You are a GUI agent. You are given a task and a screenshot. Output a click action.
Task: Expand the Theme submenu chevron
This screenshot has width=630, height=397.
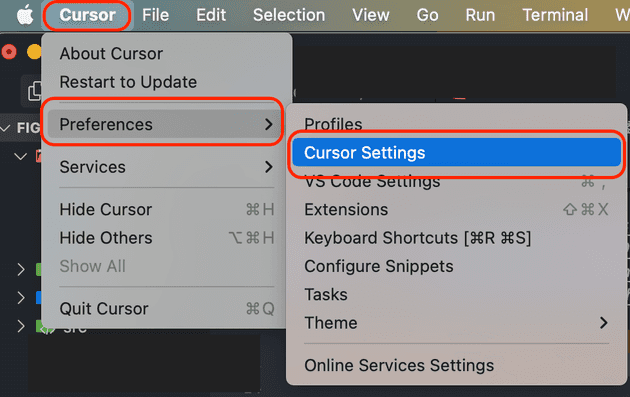[603, 323]
